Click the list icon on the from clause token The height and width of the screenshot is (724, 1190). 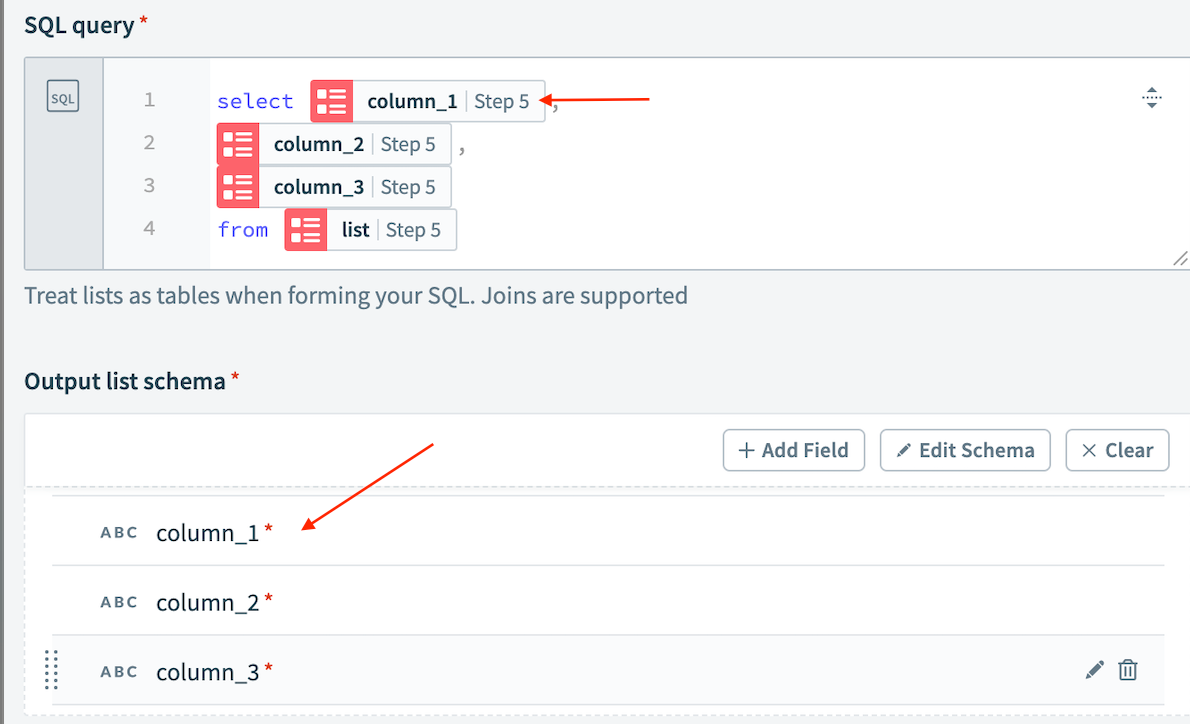pos(305,229)
